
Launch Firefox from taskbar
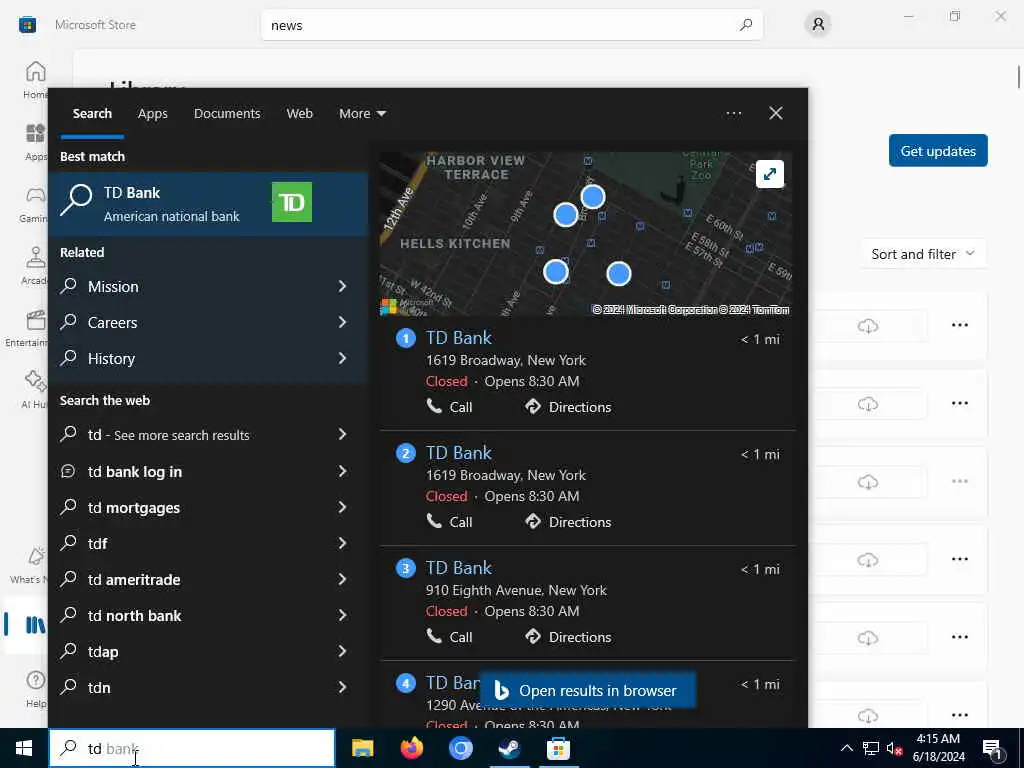411,748
